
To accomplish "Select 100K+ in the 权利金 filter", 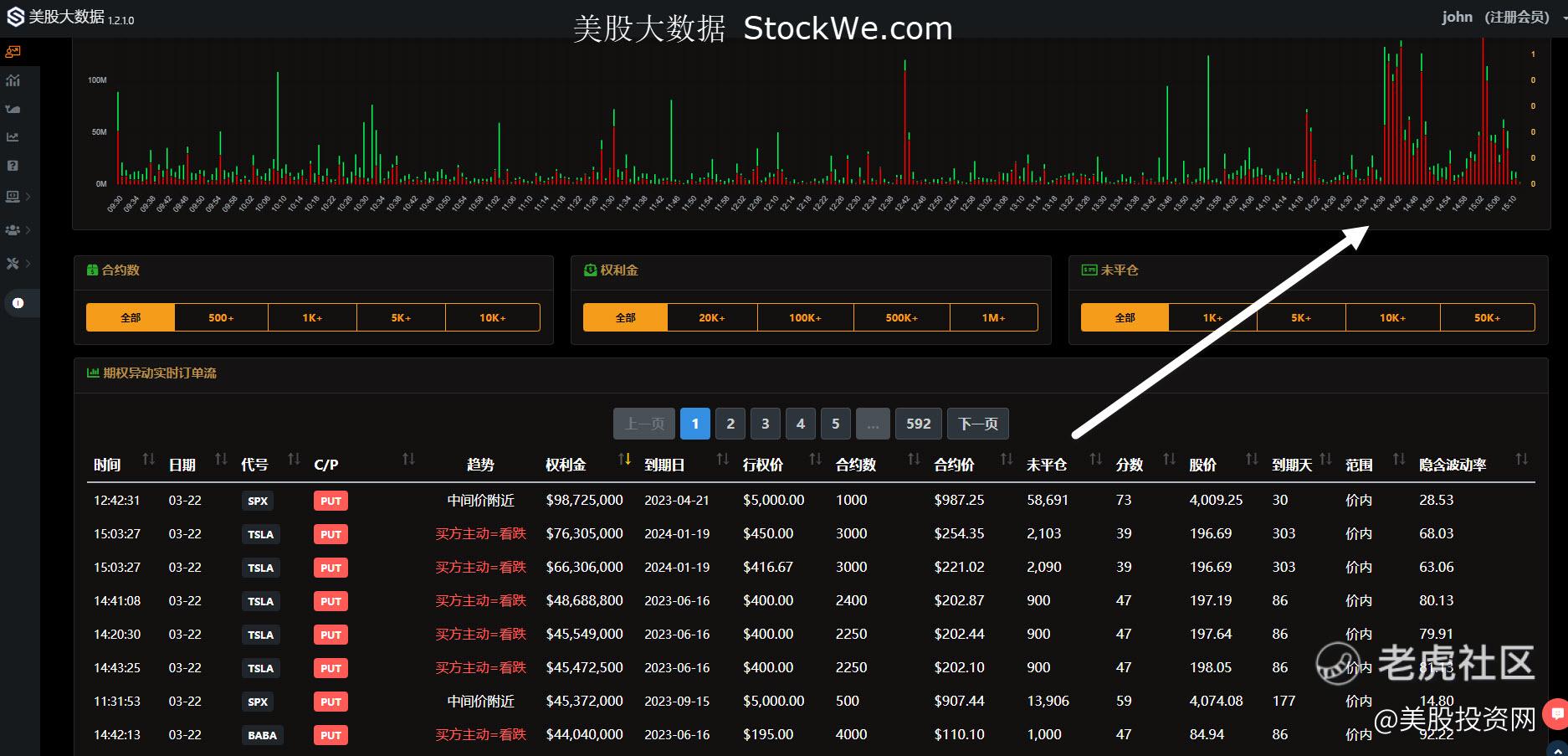I will (x=805, y=317).
